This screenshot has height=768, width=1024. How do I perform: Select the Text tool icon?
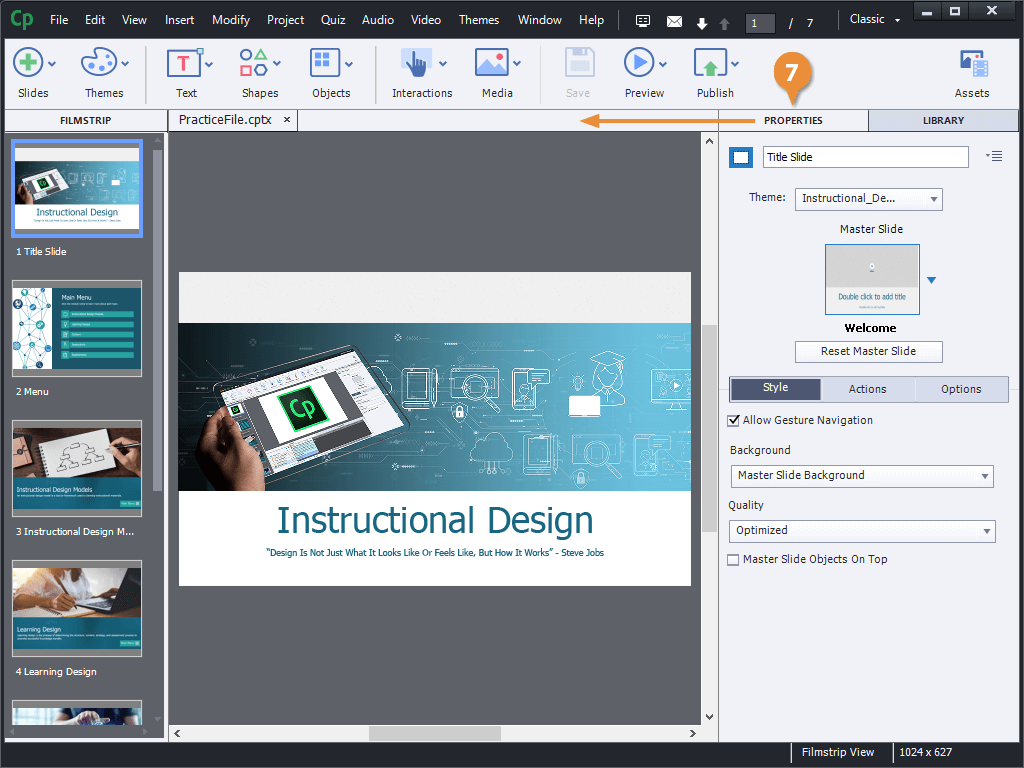[185, 63]
